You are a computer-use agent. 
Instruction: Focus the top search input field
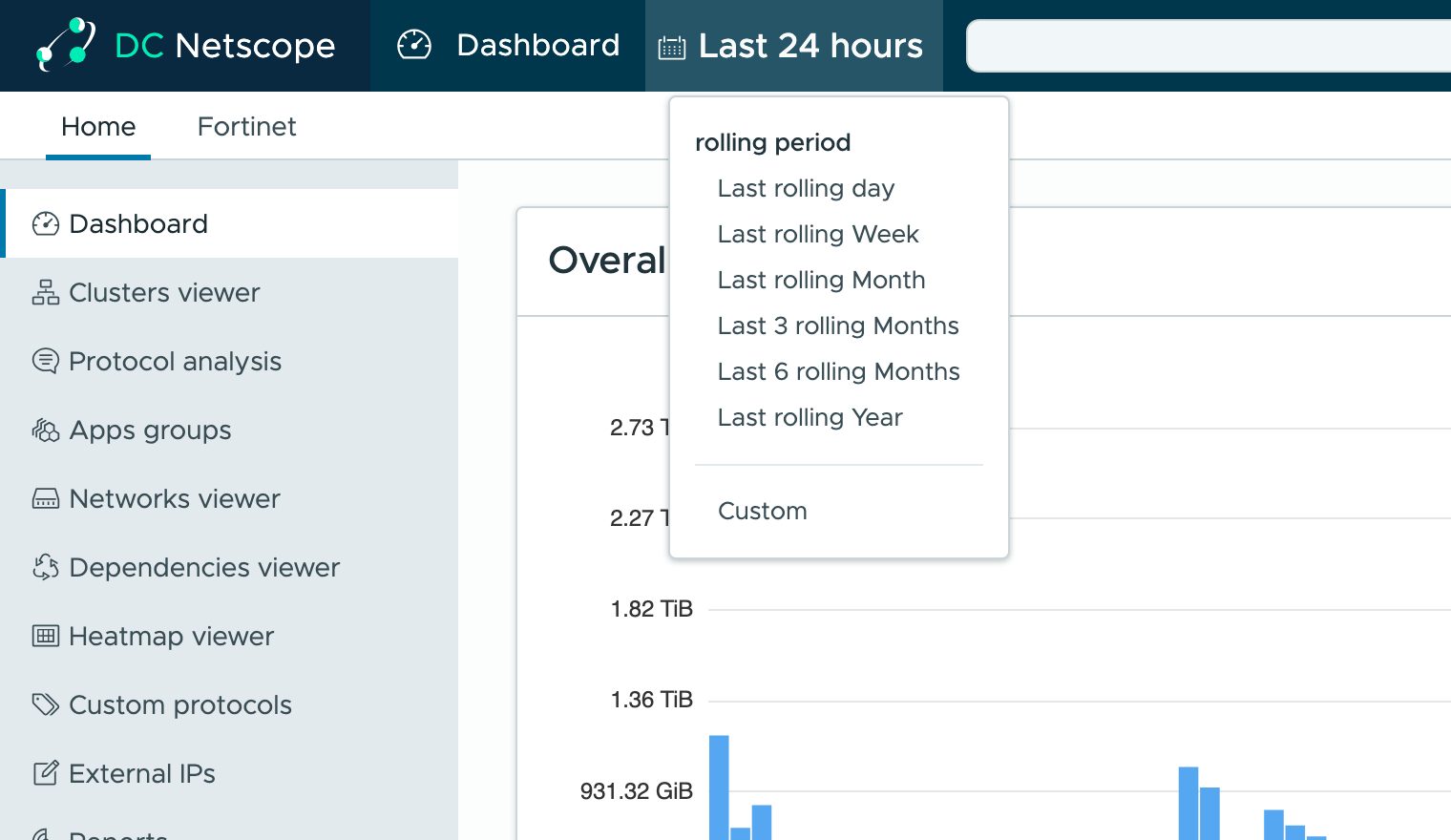(1209, 46)
